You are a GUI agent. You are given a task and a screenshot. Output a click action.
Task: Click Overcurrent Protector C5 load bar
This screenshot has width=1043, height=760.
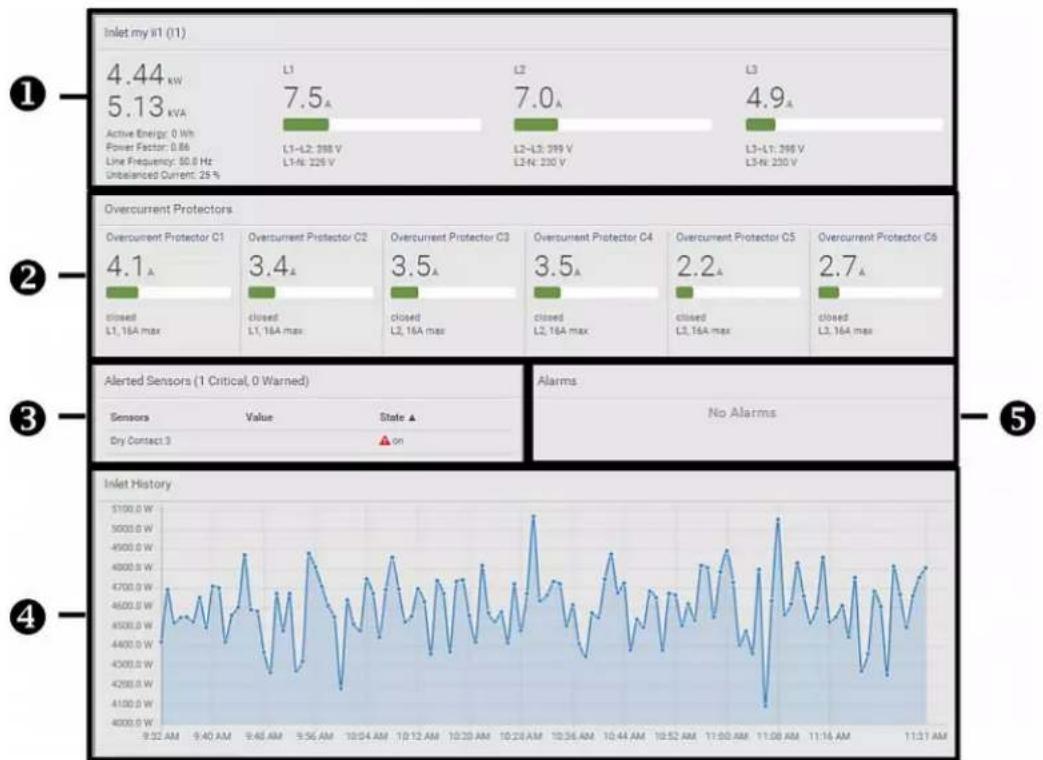coord(738,293)
